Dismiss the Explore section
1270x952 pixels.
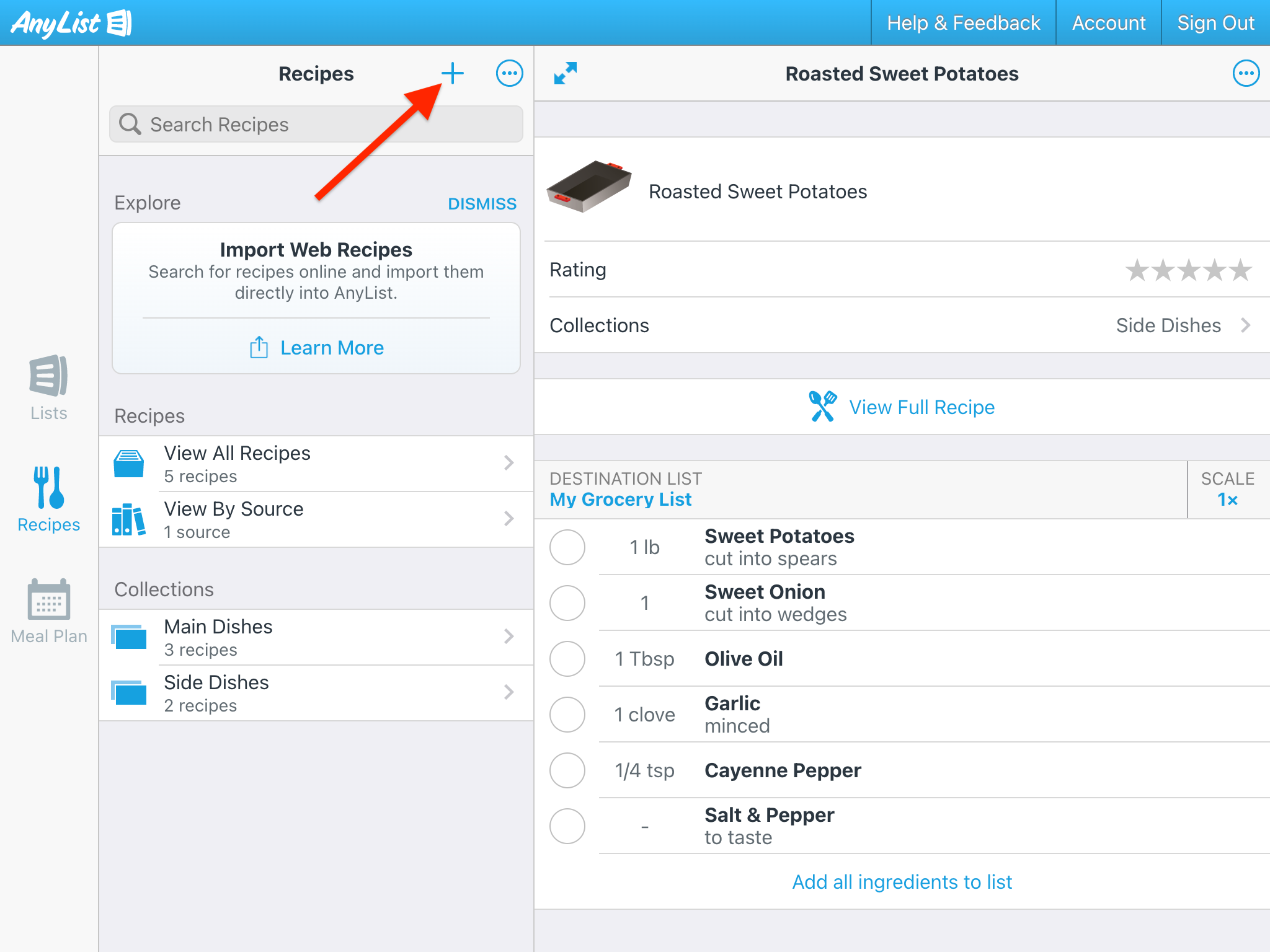pos(482,203)
